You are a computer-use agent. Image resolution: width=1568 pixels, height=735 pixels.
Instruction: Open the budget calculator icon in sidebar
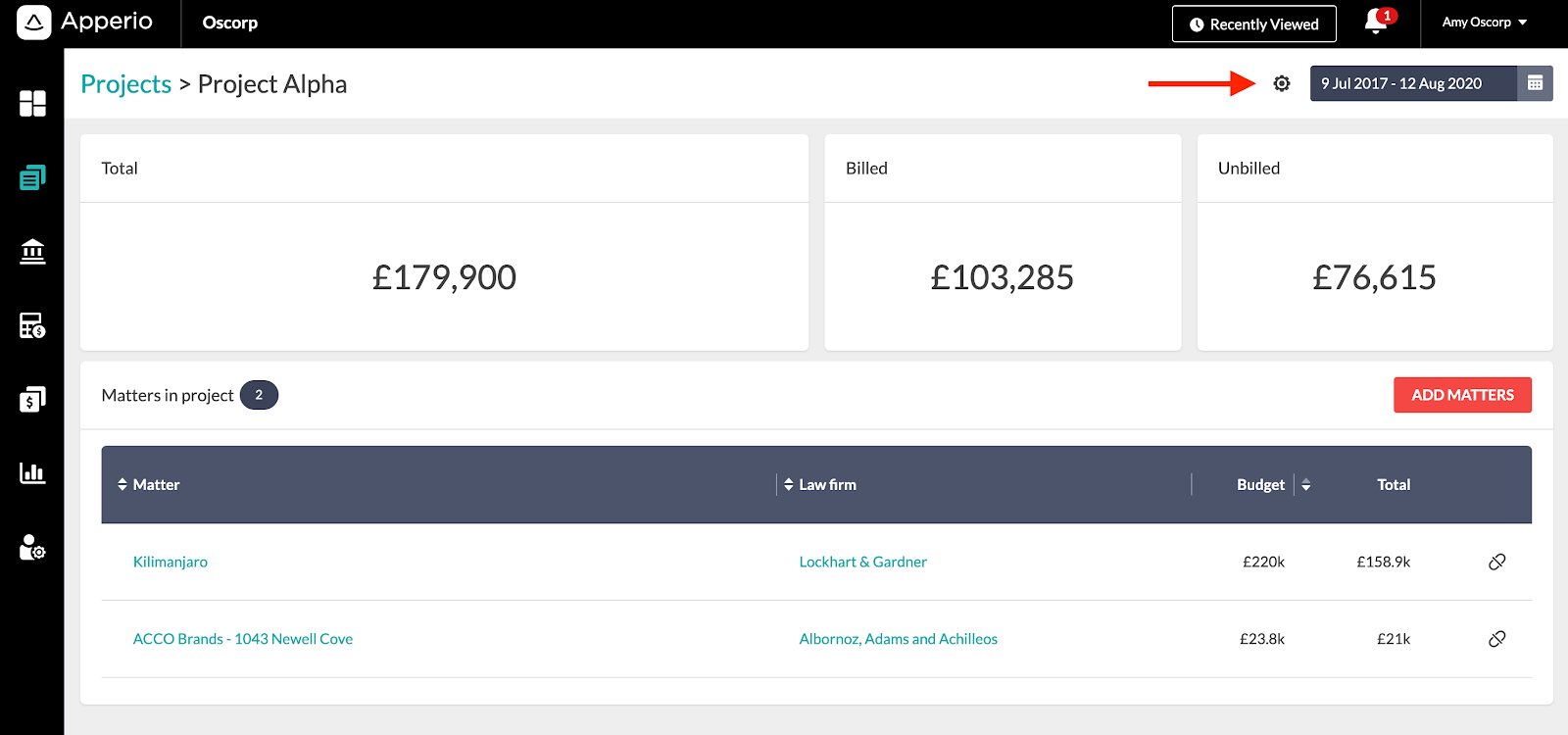tap(32, 325)
